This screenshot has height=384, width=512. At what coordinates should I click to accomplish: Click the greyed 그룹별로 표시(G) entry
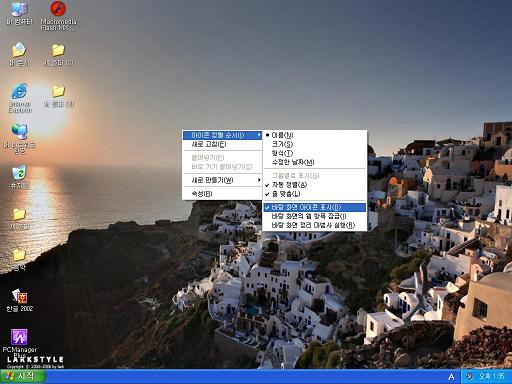(315, 176)
